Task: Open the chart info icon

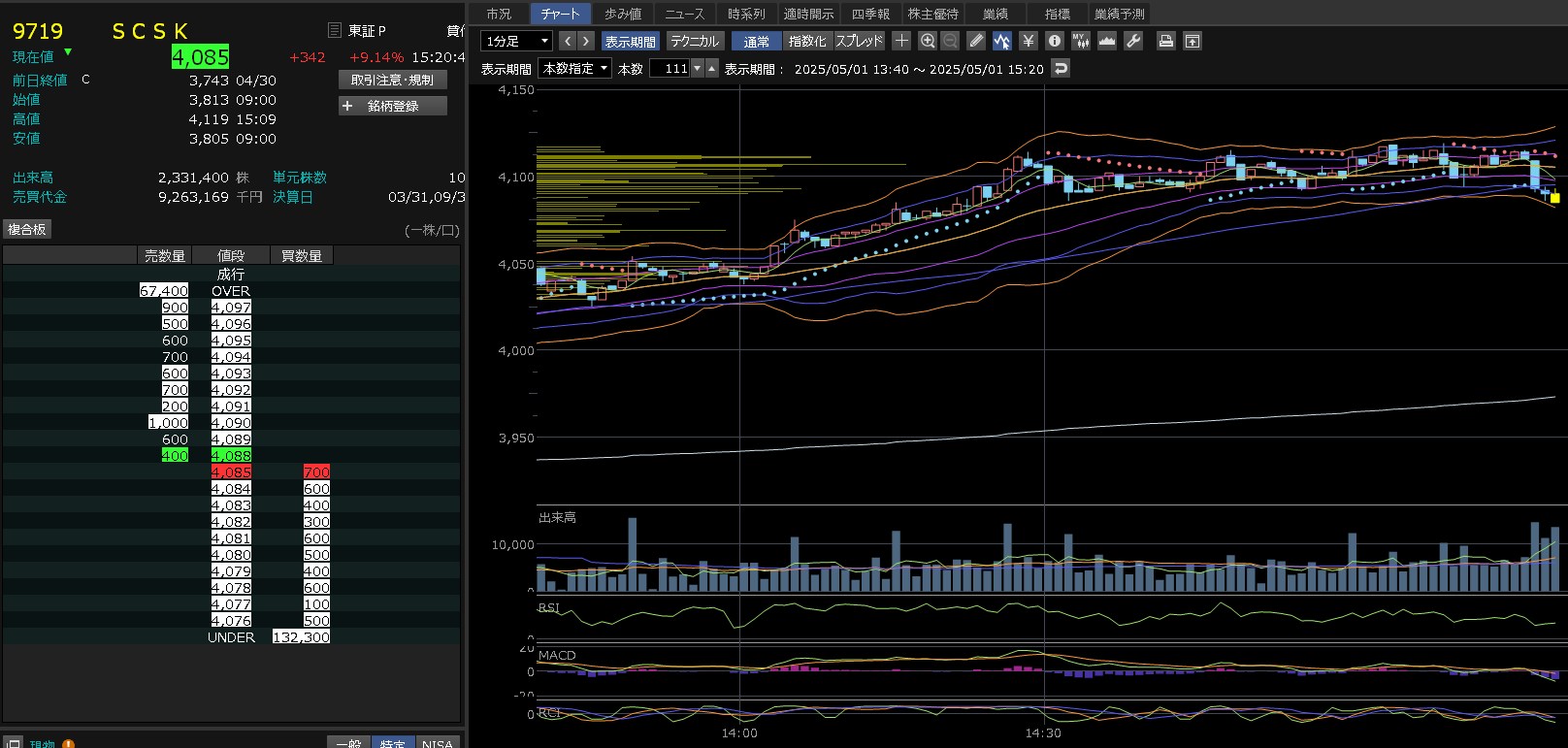Action: [x=1055, y=41]
